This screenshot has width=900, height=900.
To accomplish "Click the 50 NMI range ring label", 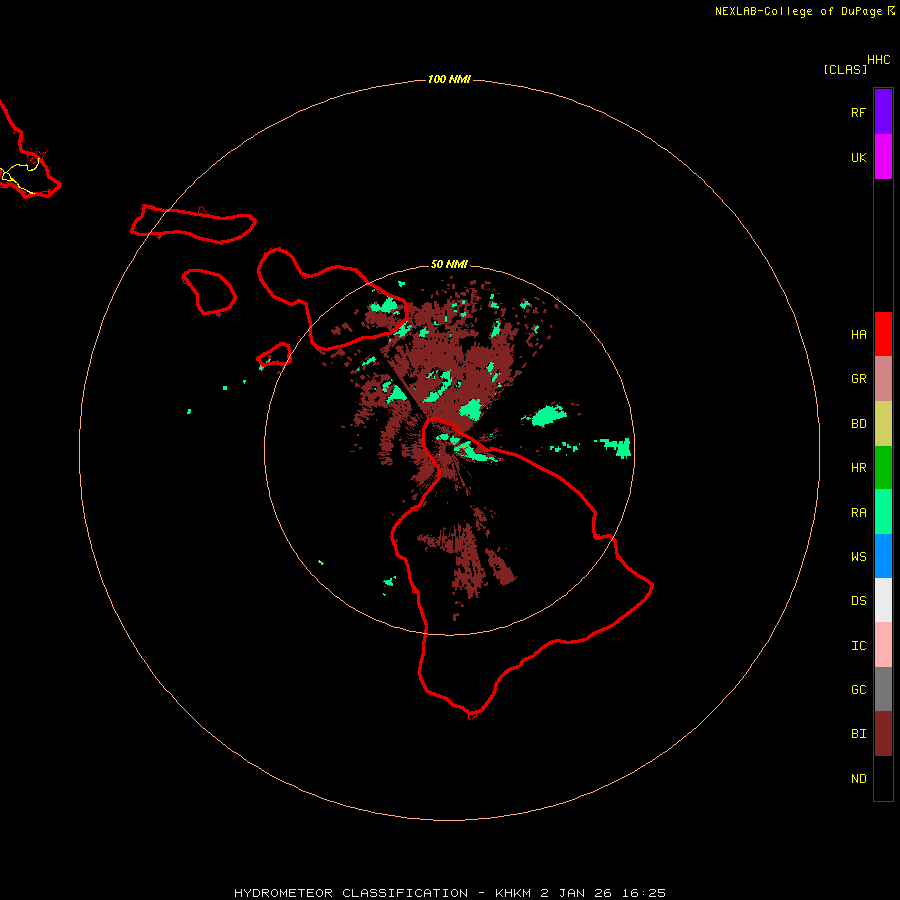I will point(449,264).
